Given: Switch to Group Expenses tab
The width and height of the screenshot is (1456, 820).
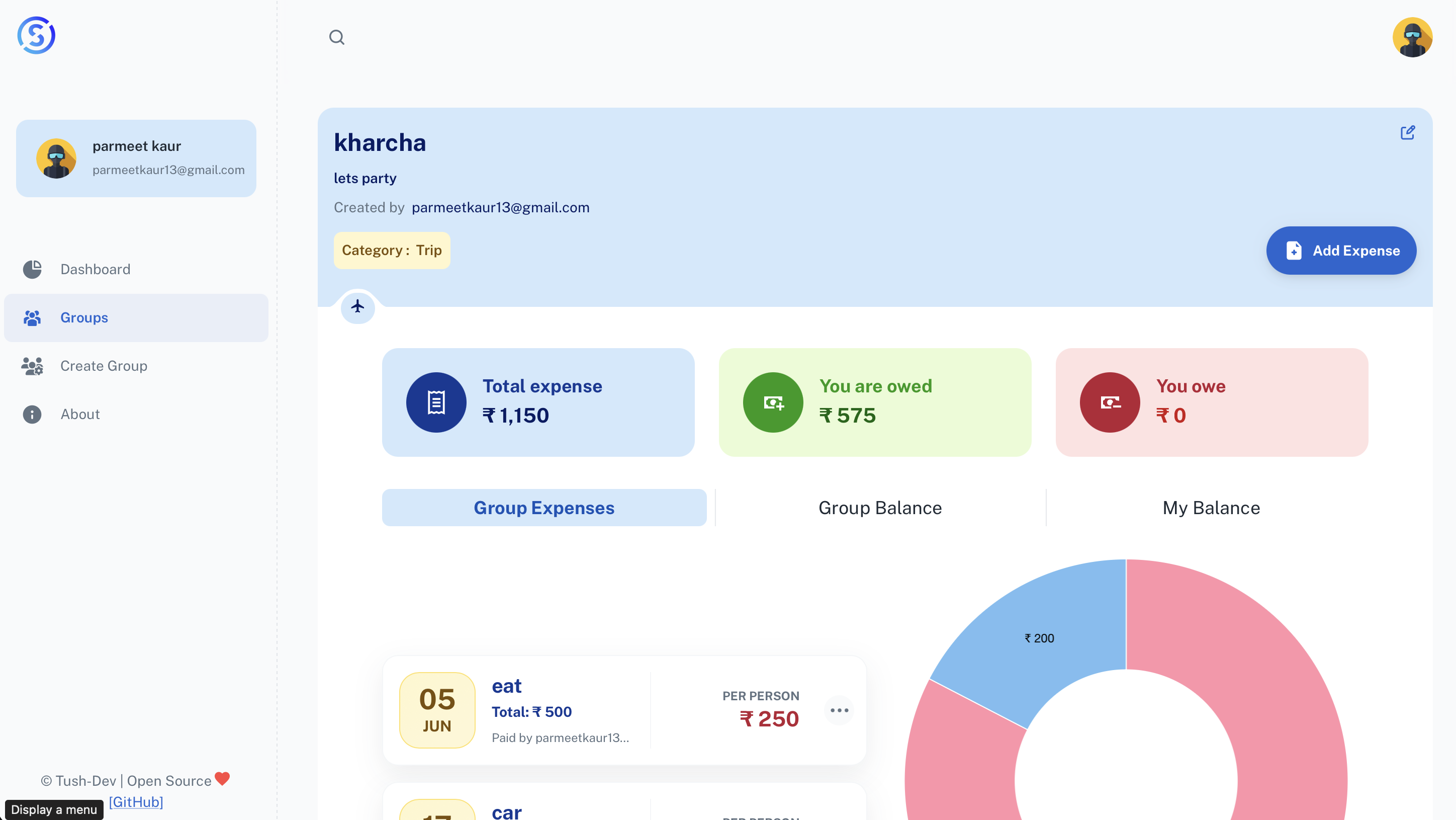Looking at the screenshot, I should coord(544,508).
